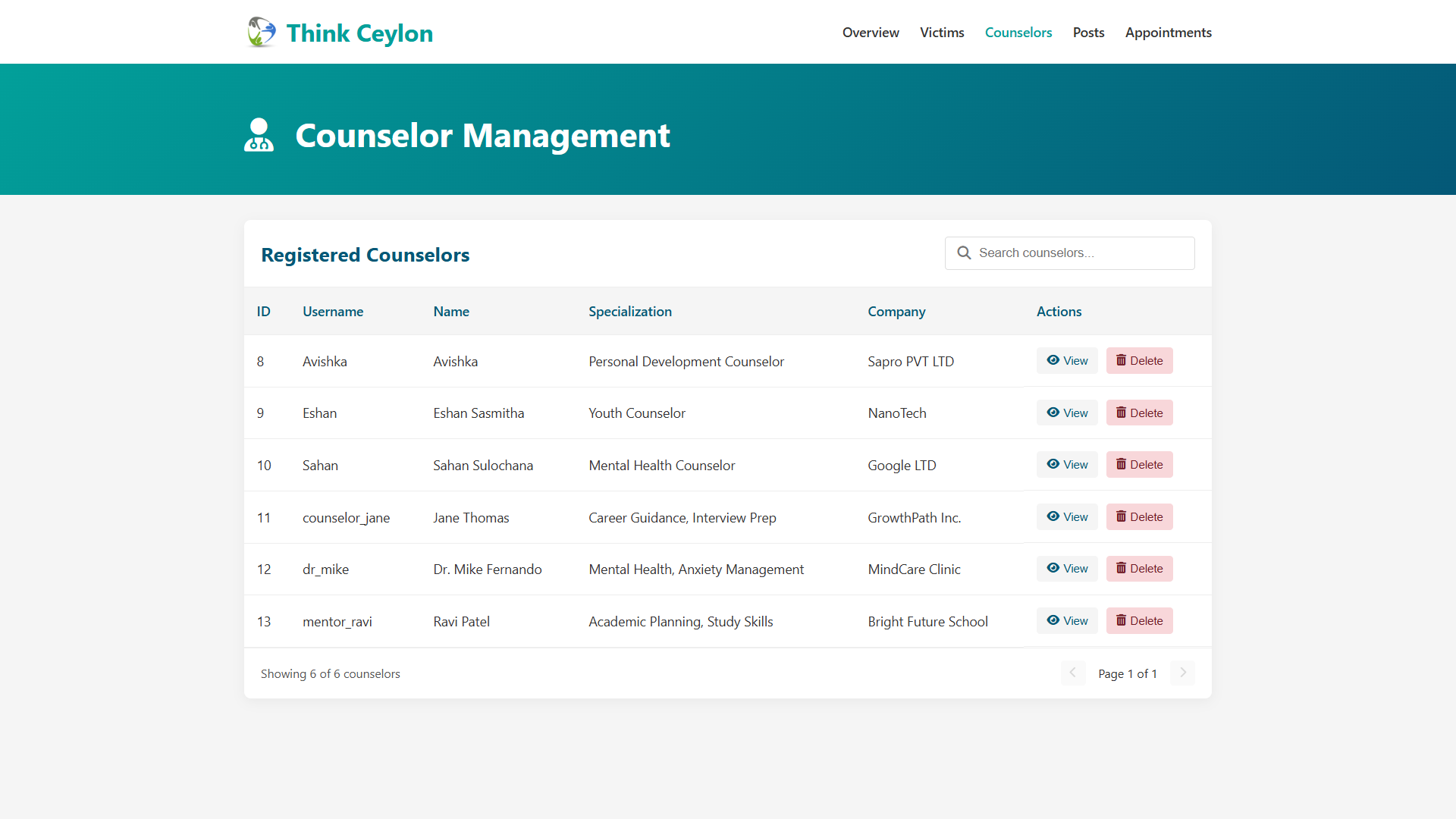Click 'Showing 6 of 6 counselors' text

(330, 674)
